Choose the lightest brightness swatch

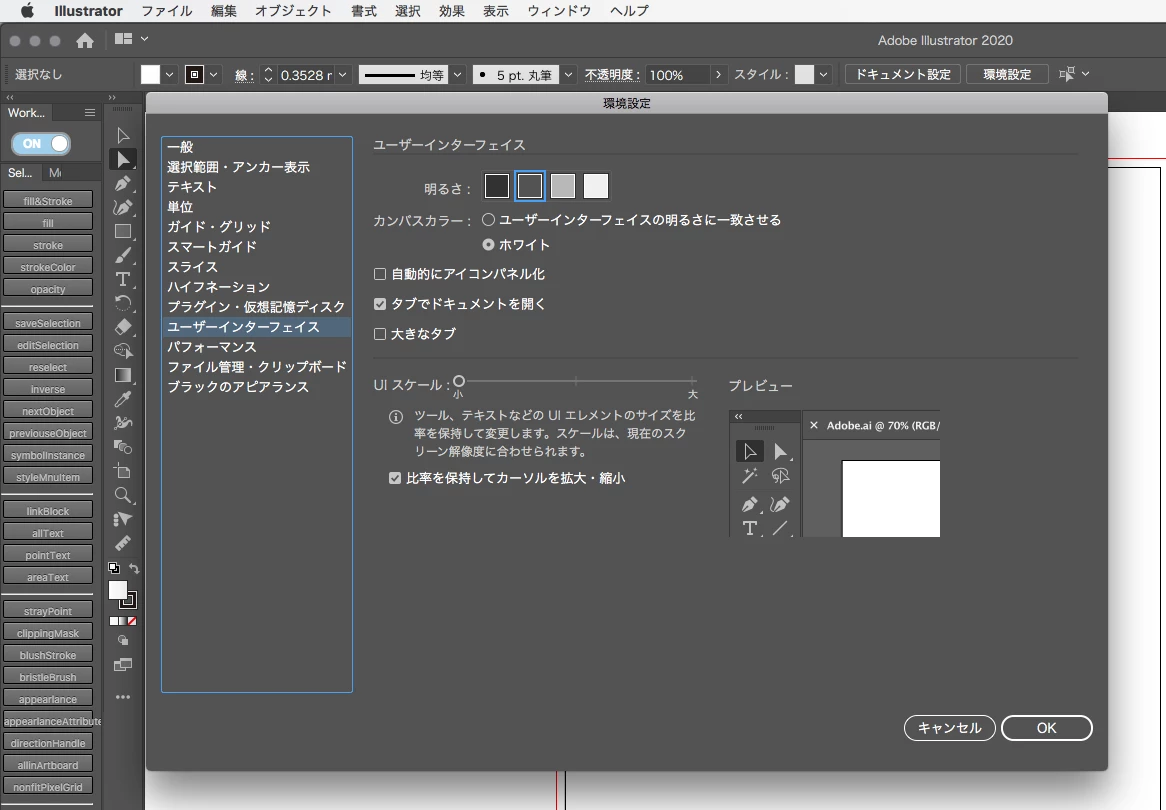(x=596, y=186)
